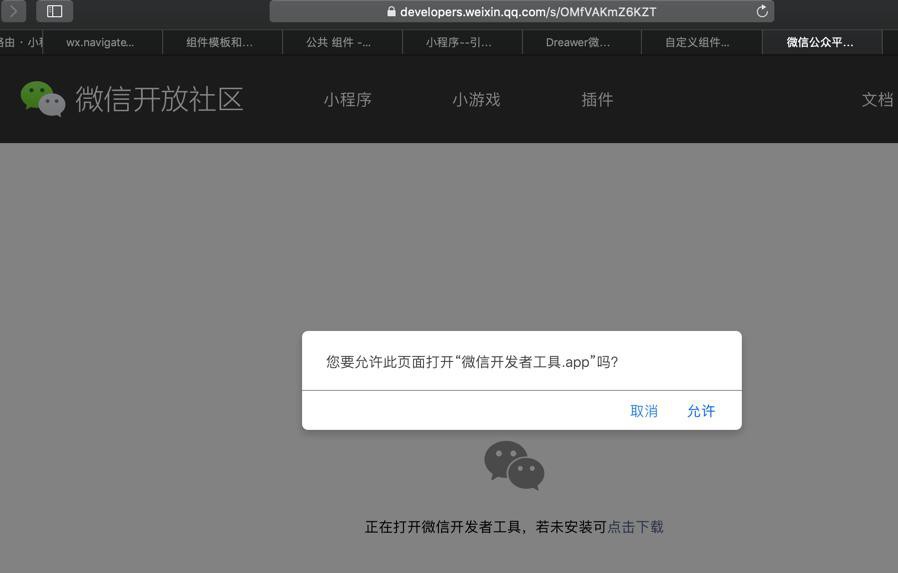Viewport: 898px width, 573px height.
Task: Switch to the wx.navigate... tab
Action: click(103, 42)
